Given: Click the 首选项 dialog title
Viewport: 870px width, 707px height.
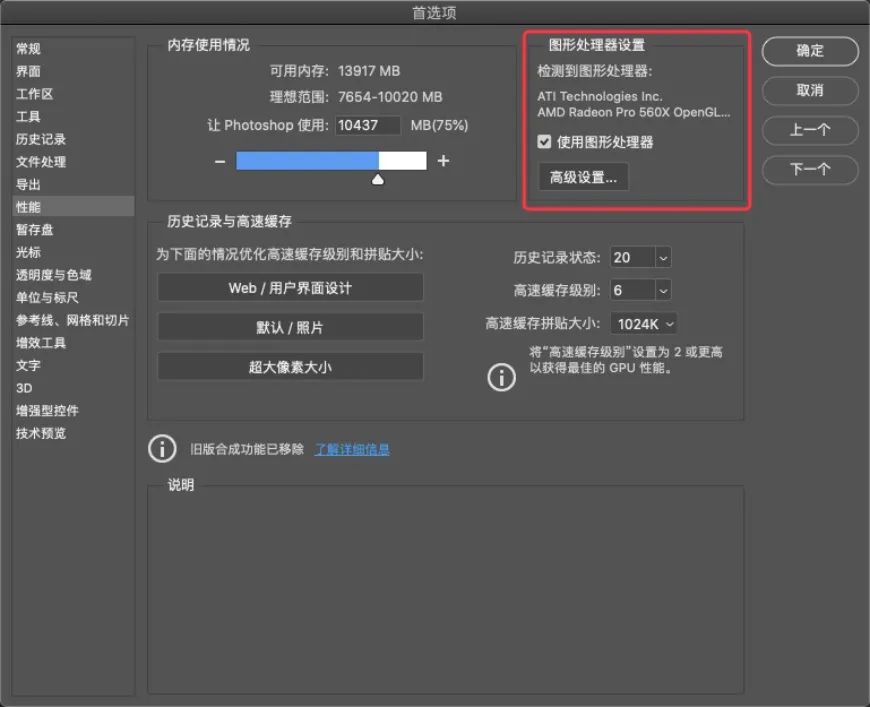Looking at the screenshot, I should point(434,13).
